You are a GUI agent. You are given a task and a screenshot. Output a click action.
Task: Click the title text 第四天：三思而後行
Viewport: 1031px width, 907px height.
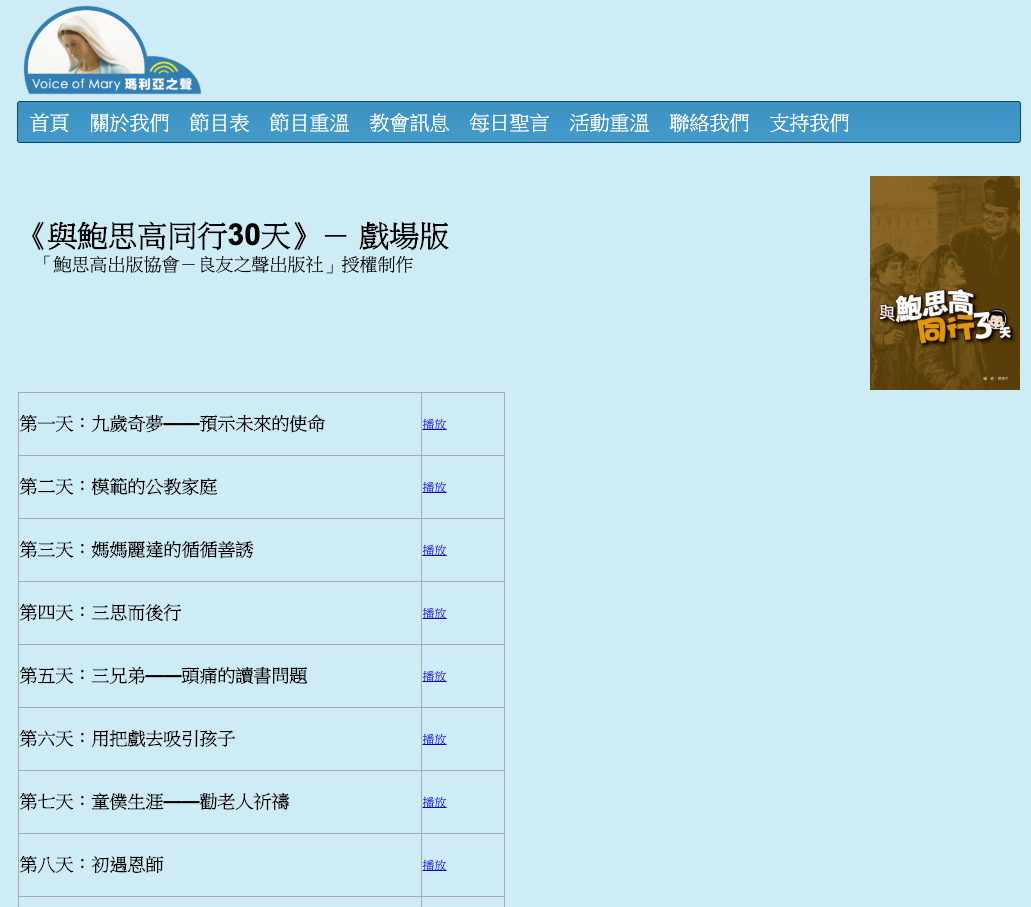tap(101, 613)
